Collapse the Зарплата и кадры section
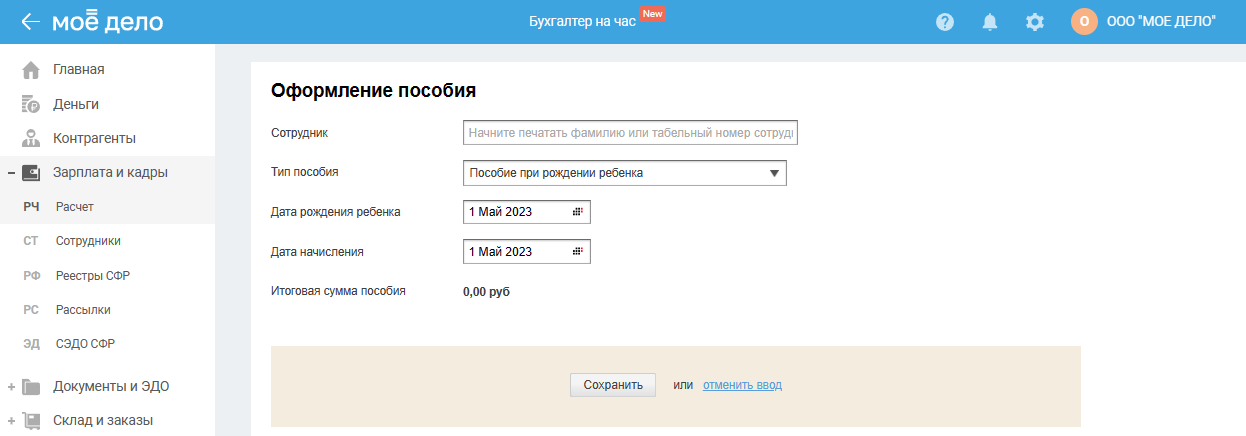Image resolution: width=1246 pixels, height=436 pixels. [x=10, y=173]
